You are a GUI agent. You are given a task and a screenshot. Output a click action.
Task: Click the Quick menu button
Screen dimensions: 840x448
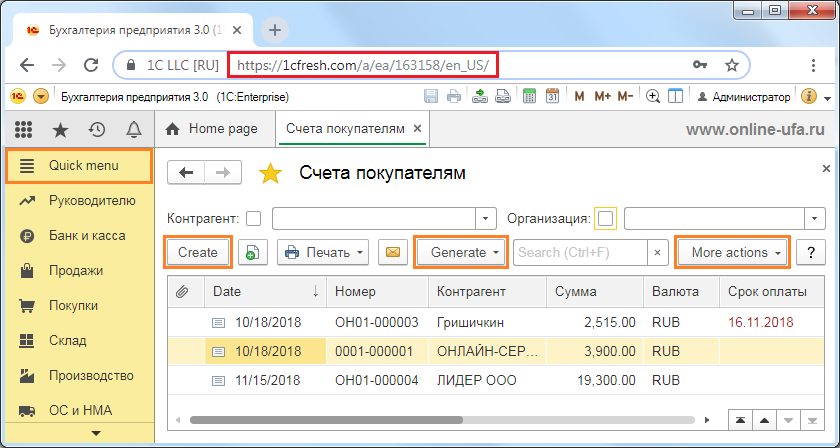(80, 165)
